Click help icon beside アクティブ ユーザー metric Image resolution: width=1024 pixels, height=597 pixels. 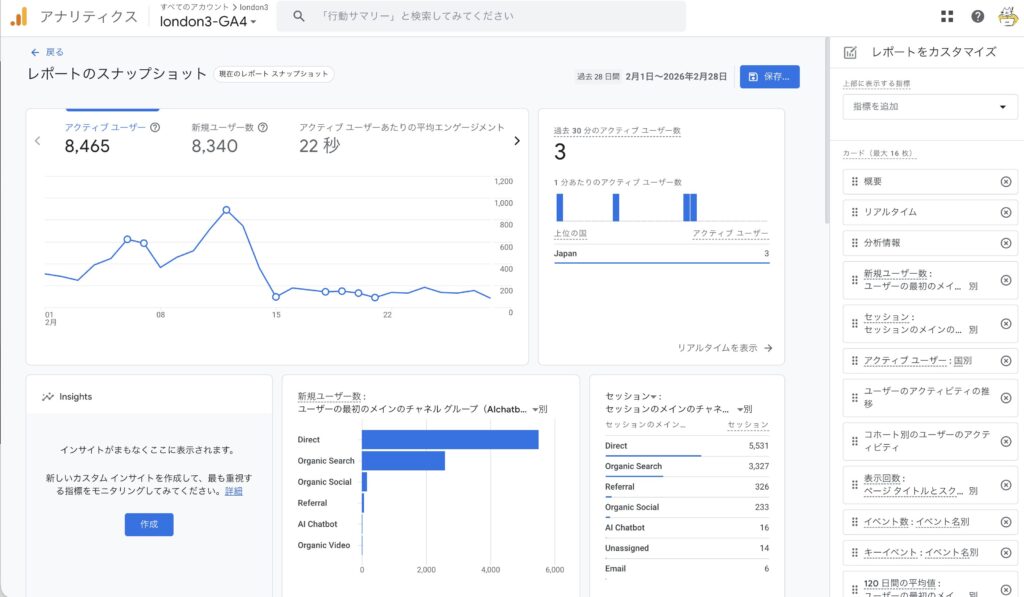pyautogui.click(x=155, y=128)
